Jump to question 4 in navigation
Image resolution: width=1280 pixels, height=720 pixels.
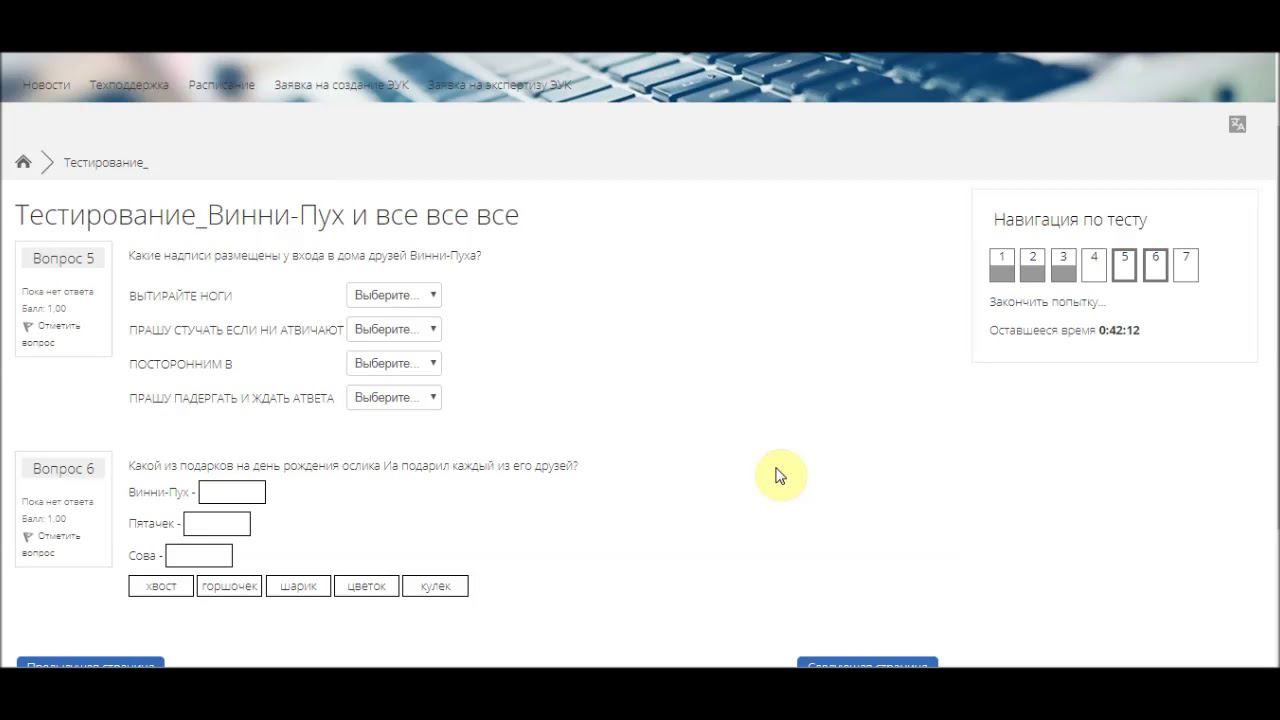[x=1094, y=265]
